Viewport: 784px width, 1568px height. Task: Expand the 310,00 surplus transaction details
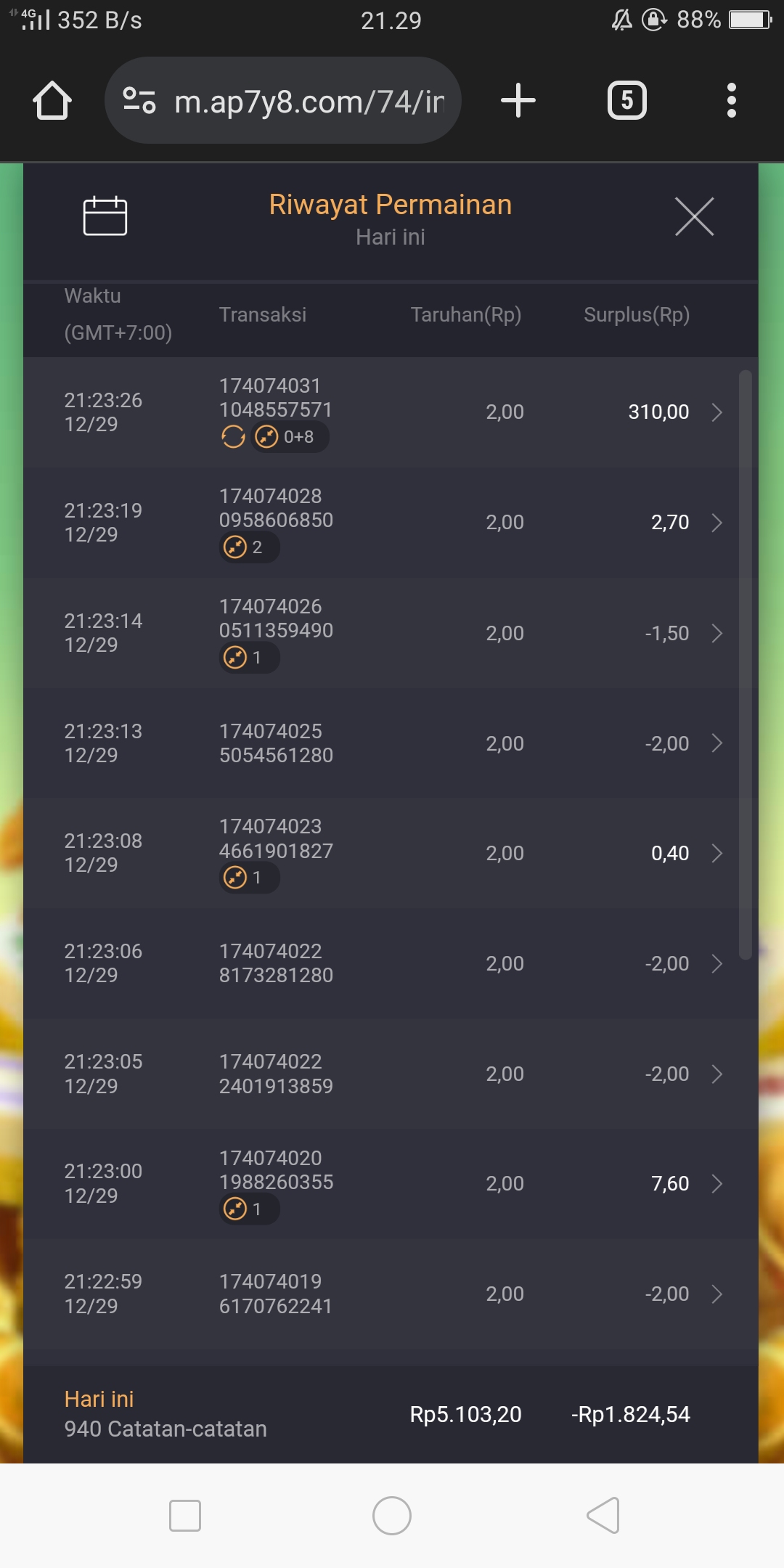coord(716,412)
